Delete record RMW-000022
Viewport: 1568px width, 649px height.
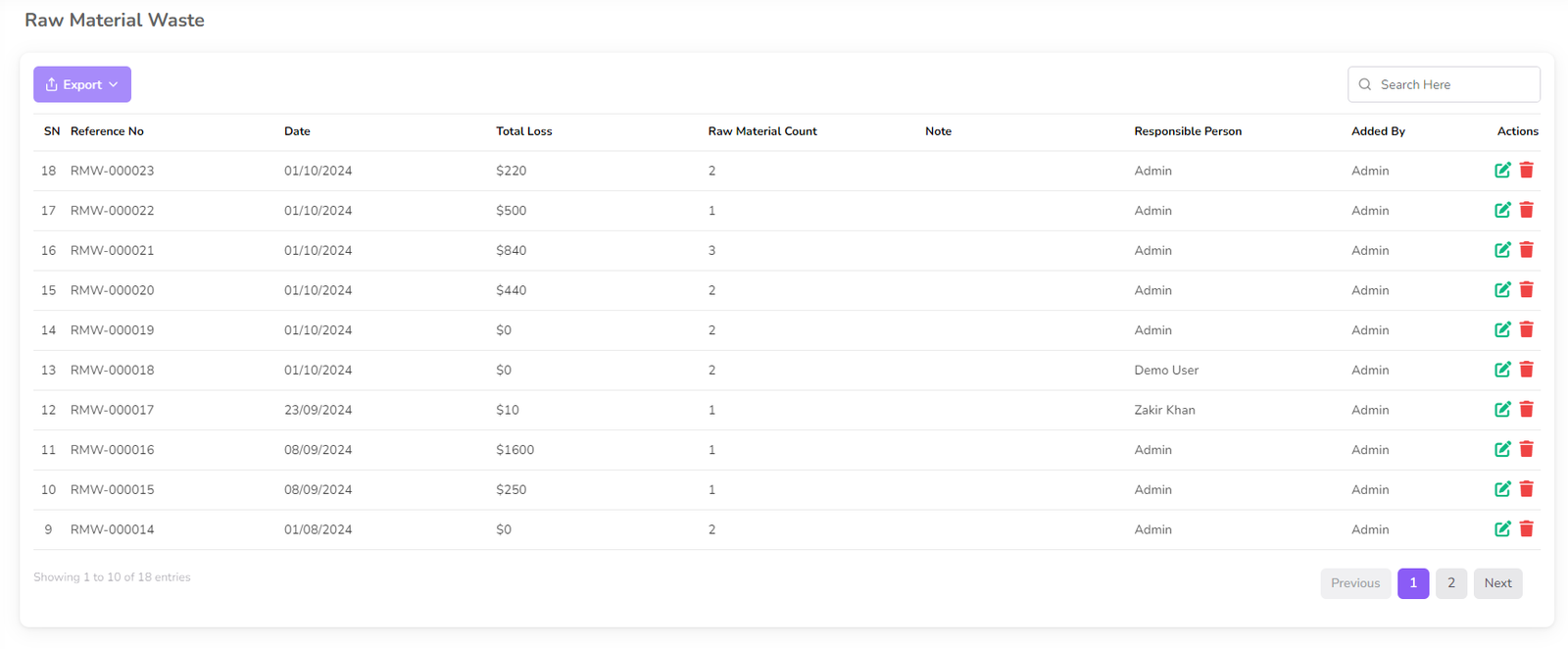click(x=1526, y=210)
